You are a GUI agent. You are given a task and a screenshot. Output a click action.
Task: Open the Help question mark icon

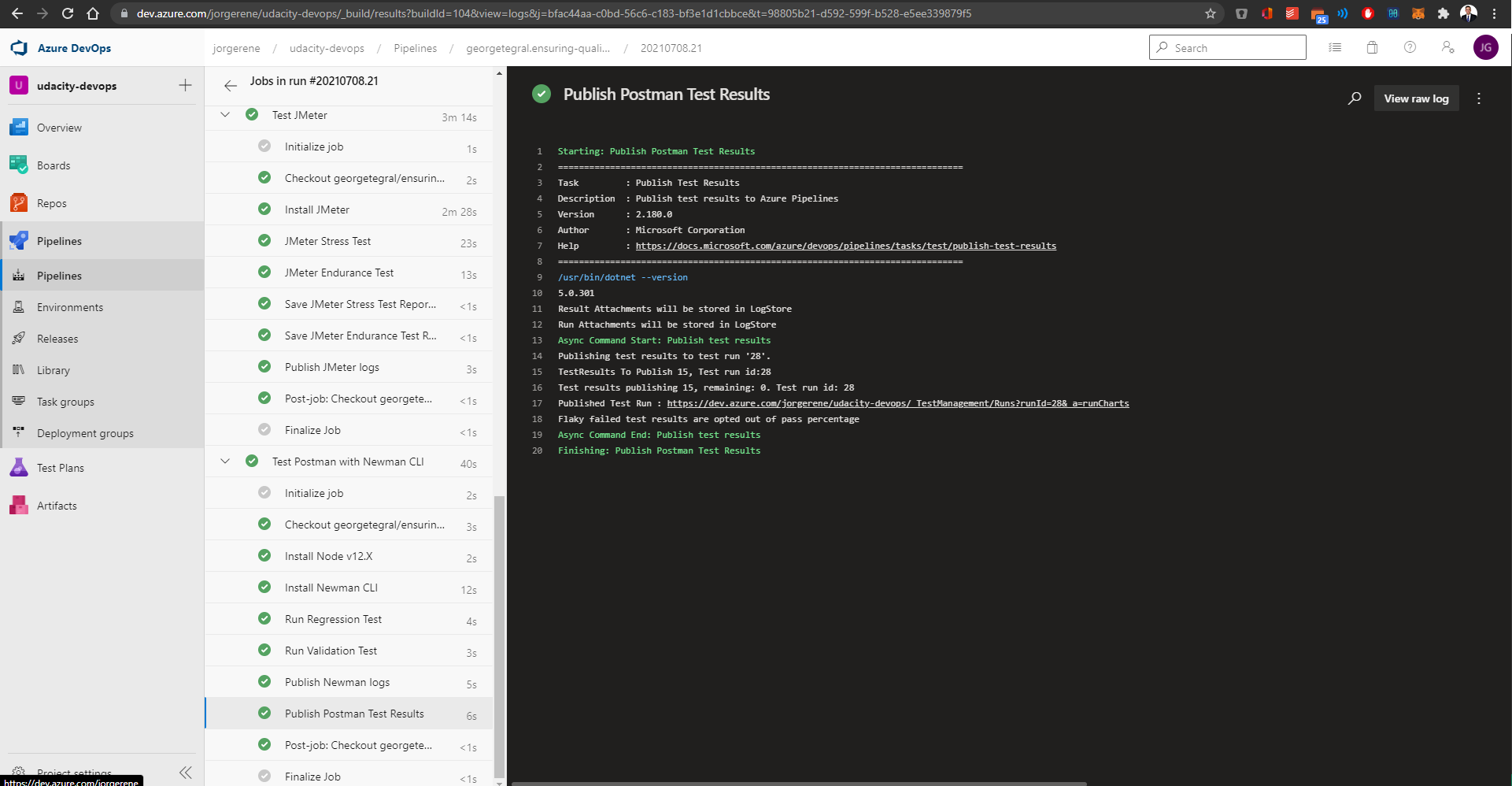tap(1410, 47)
